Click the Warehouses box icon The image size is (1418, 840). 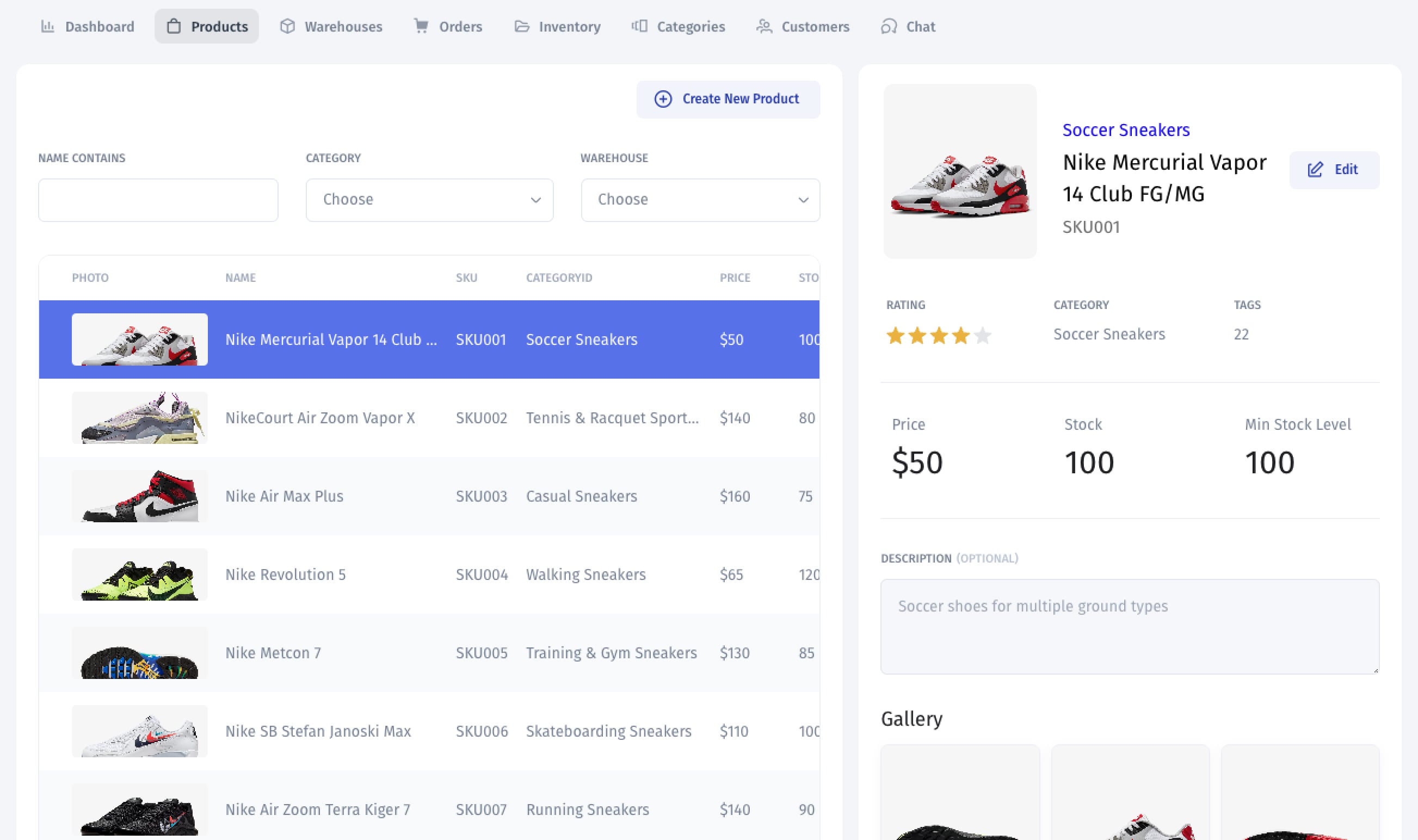(x=287, y=27)
